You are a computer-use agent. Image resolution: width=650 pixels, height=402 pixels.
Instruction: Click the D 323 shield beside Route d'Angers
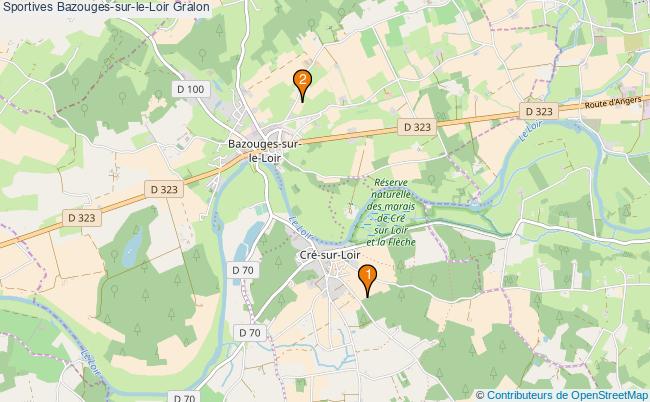[x=539, y=111]
